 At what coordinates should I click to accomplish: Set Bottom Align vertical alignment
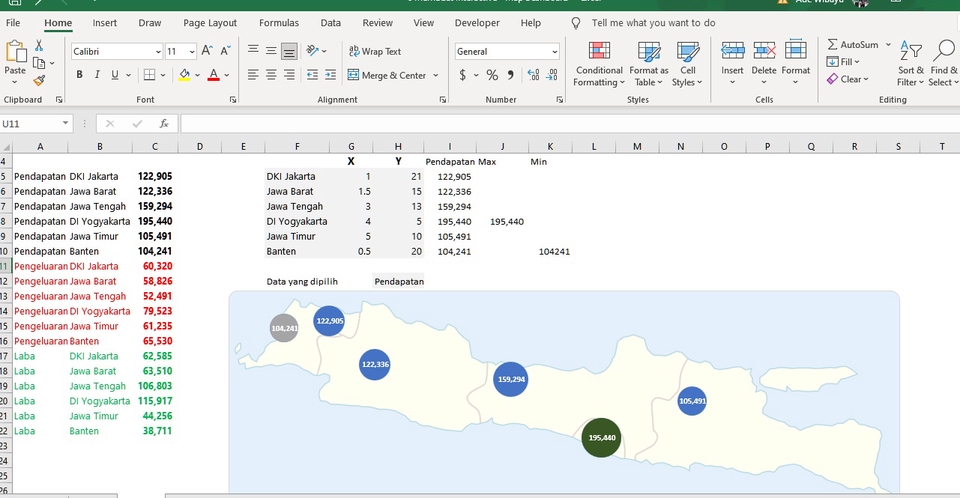click(x=289, y=51)
